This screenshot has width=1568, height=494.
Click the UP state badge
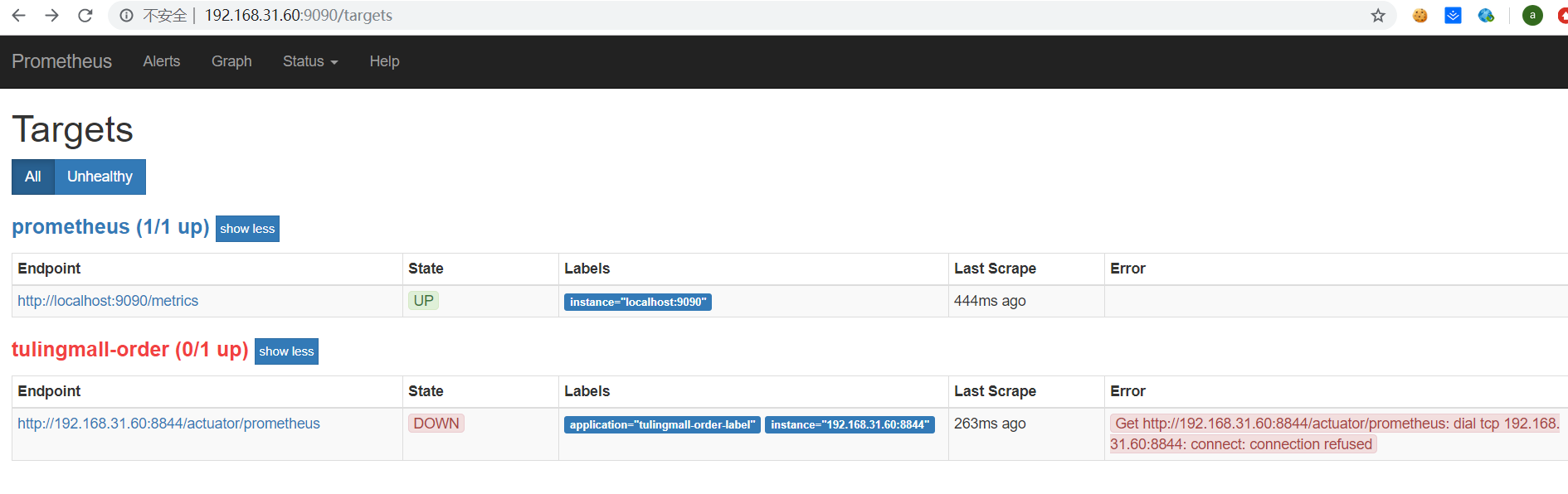(x=423, y=301)
